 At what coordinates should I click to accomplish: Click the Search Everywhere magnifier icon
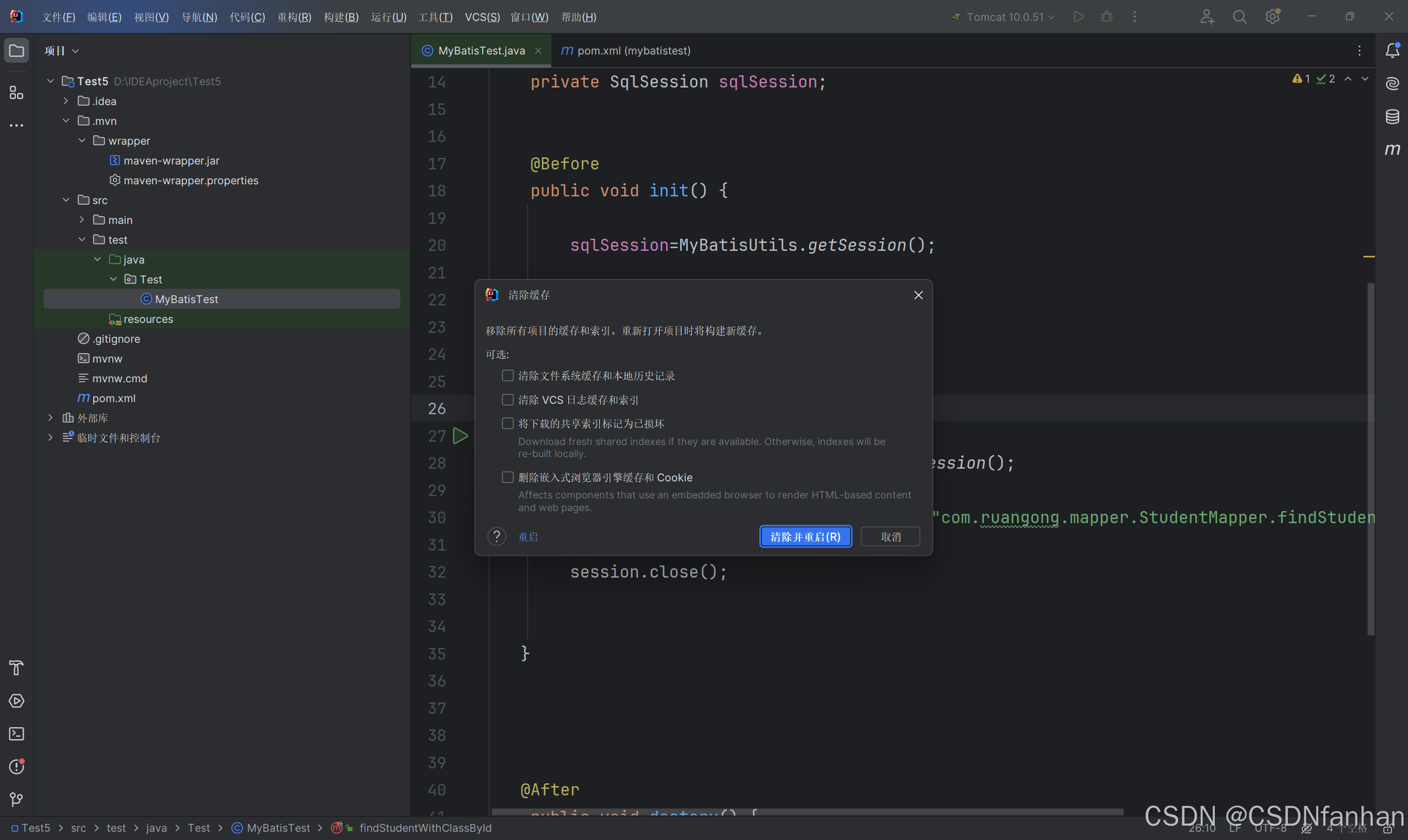click(x=1239, y=17)
